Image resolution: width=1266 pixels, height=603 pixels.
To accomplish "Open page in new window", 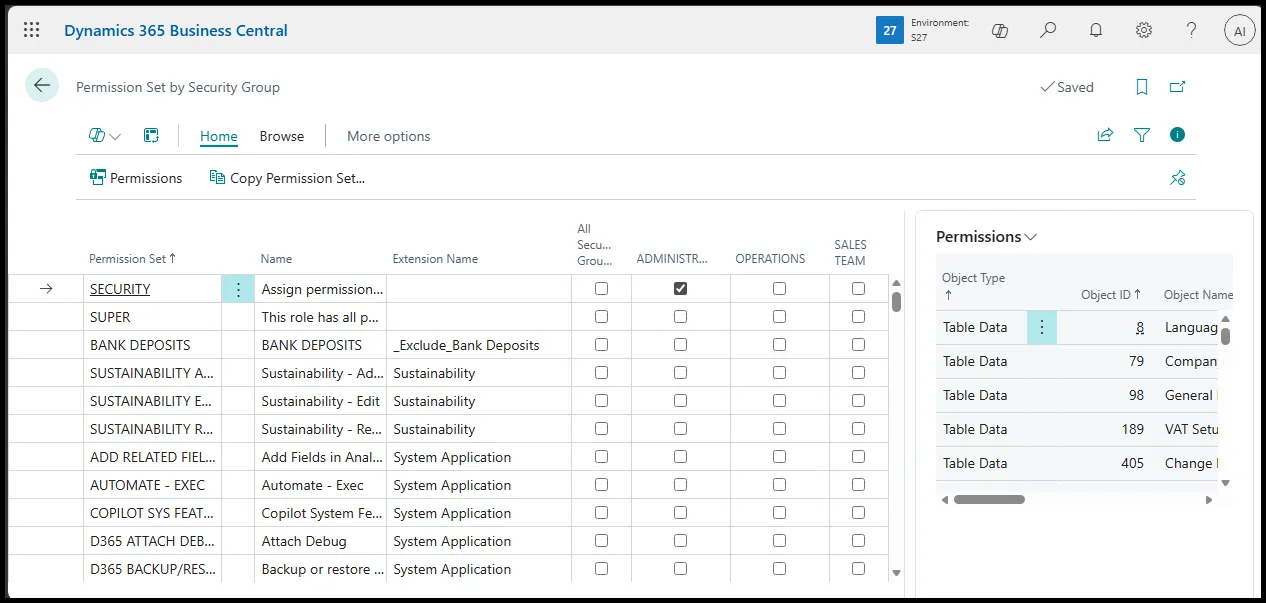I will click(x=1177, y=87).
